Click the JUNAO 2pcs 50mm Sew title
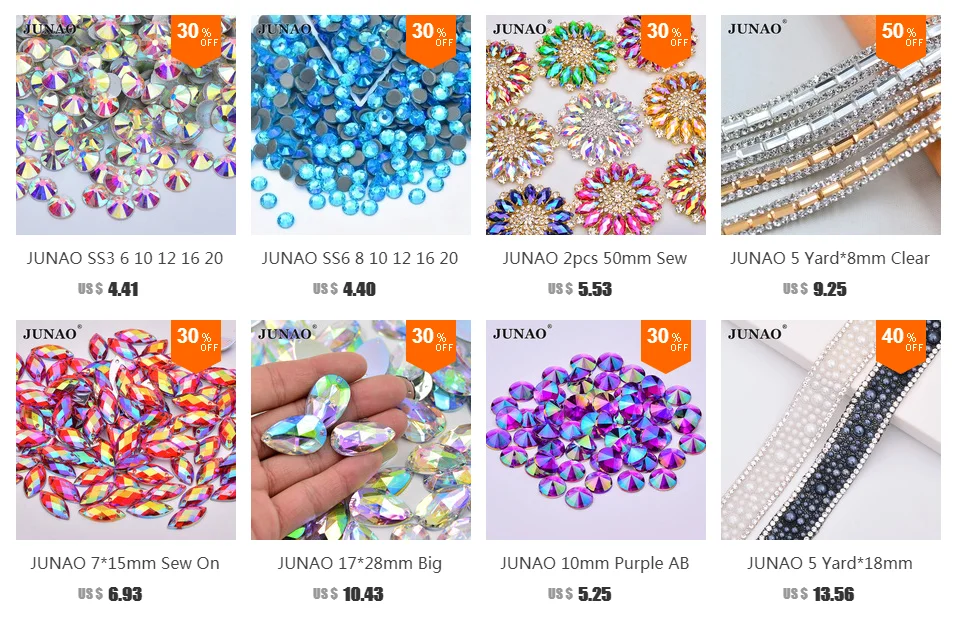 pos(595,258)
